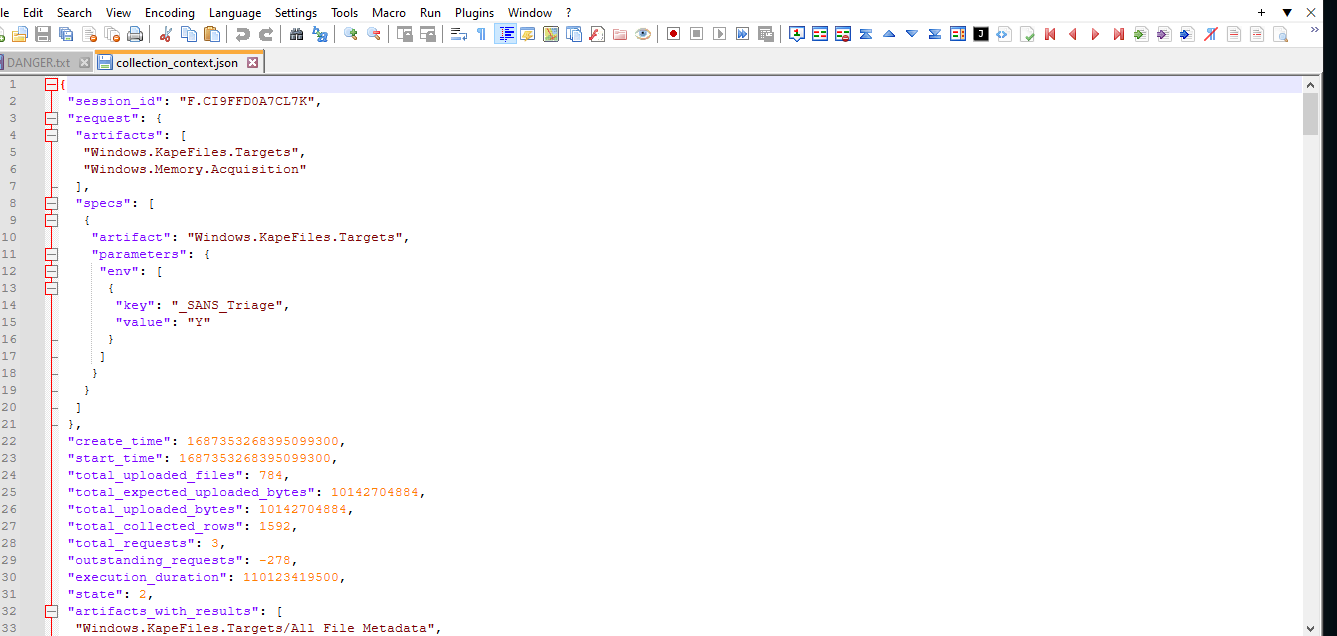Click the Zoom Out magnifier icon
This screenshot has width=1337, height=636.
click(374, 34)
